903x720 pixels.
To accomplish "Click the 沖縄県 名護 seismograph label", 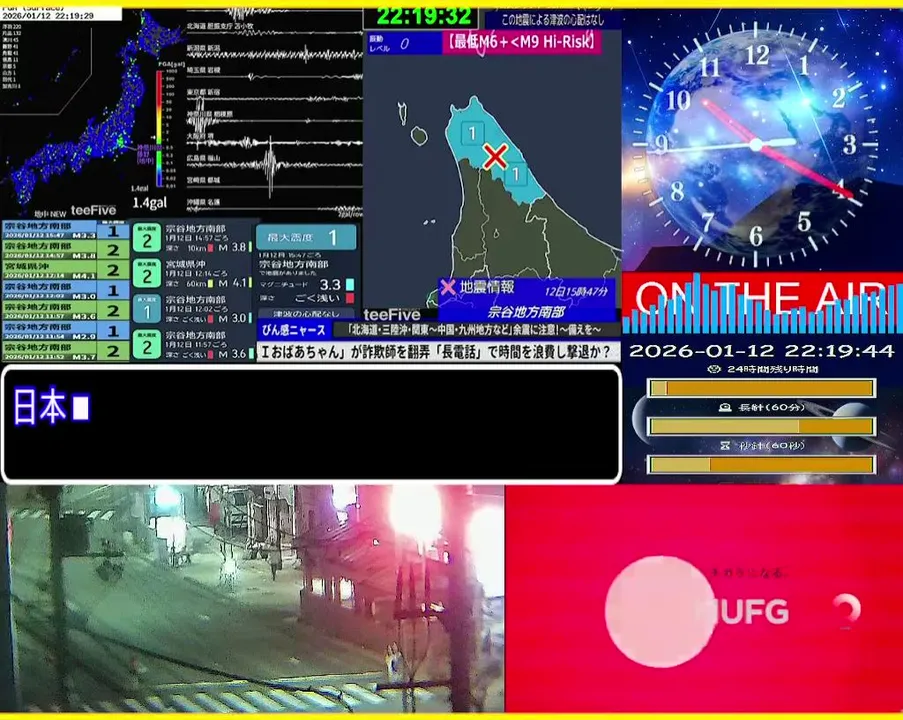I will (203, 202).
